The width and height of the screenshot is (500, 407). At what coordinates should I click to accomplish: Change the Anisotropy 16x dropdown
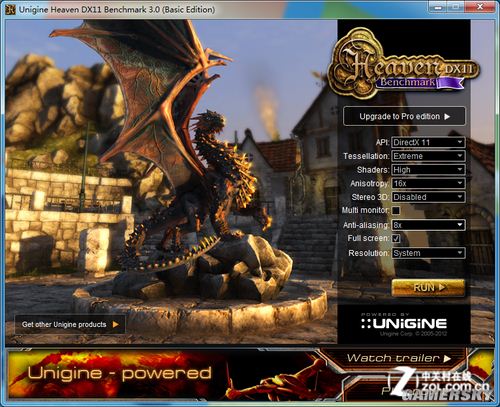428,183
